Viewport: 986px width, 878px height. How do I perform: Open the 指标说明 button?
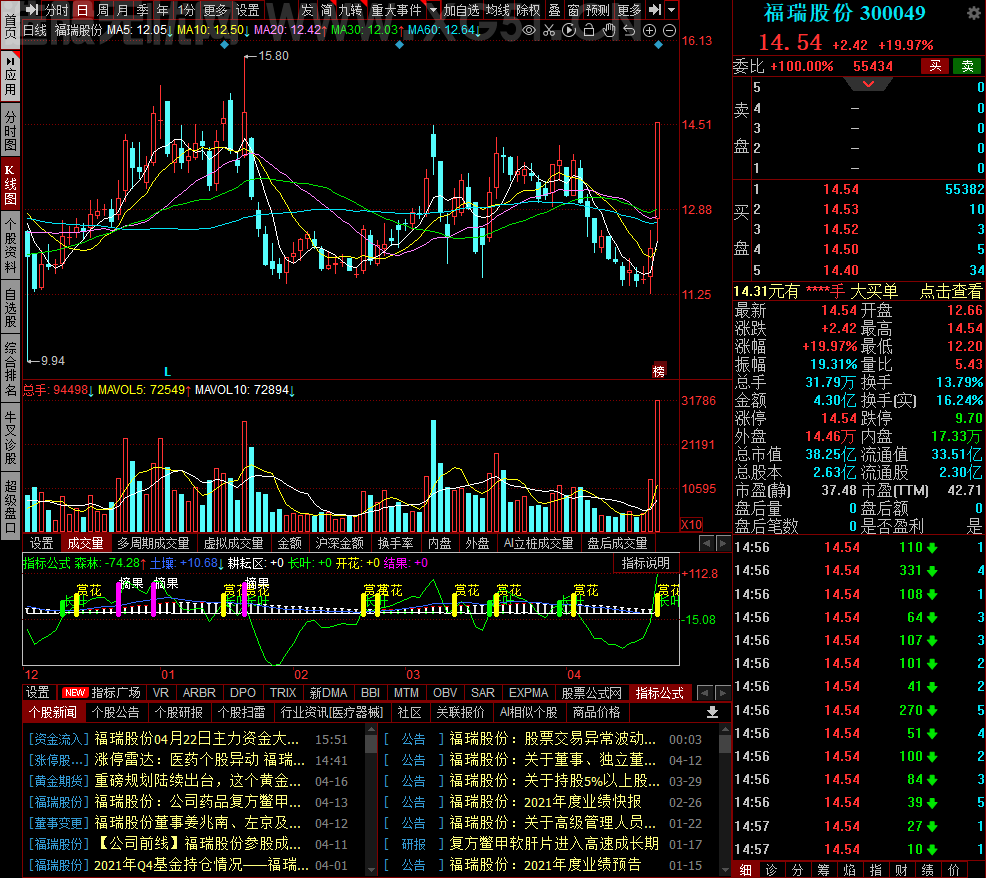click(x=646, y=563)
